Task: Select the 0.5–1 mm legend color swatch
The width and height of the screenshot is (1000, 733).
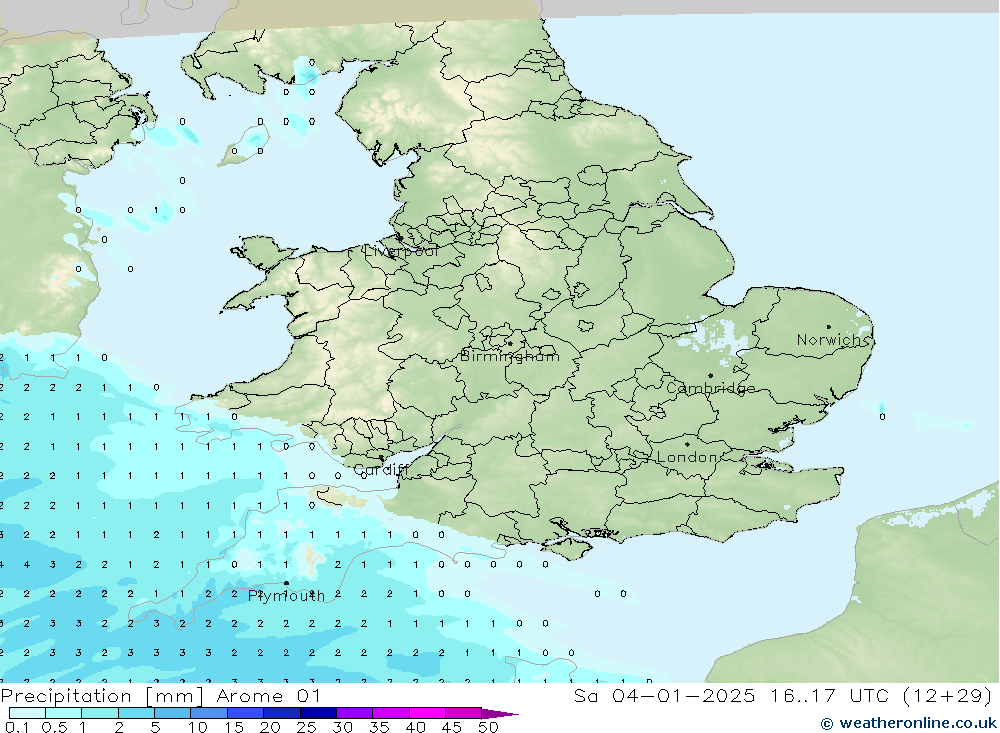Action: point(64,713)
